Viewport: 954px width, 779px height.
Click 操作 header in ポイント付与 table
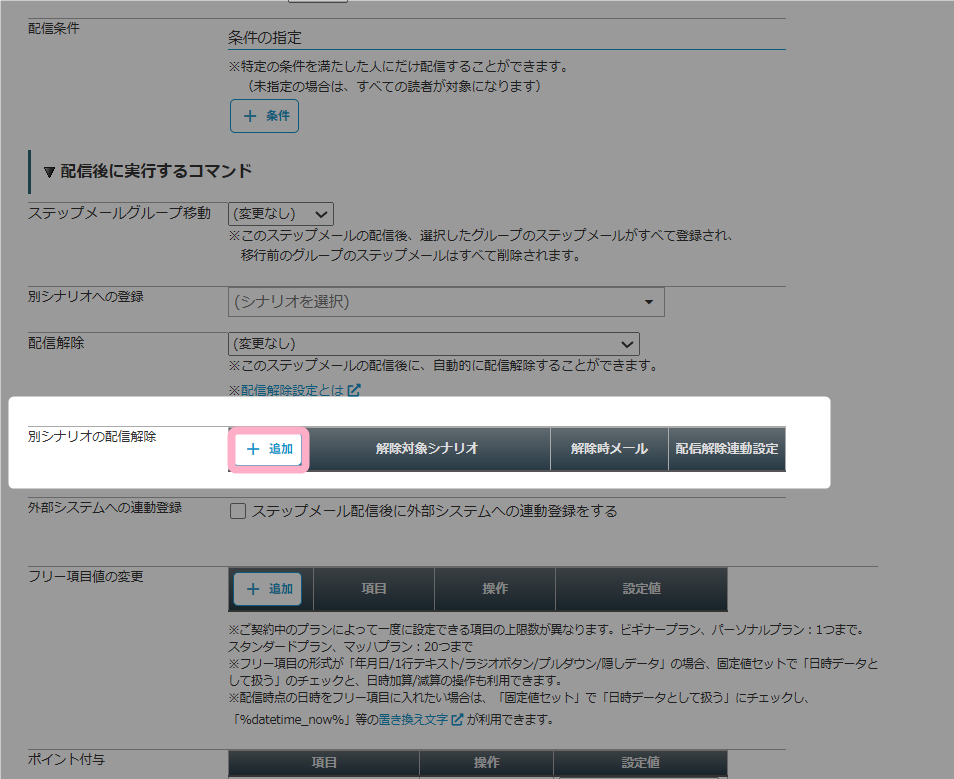487,763
